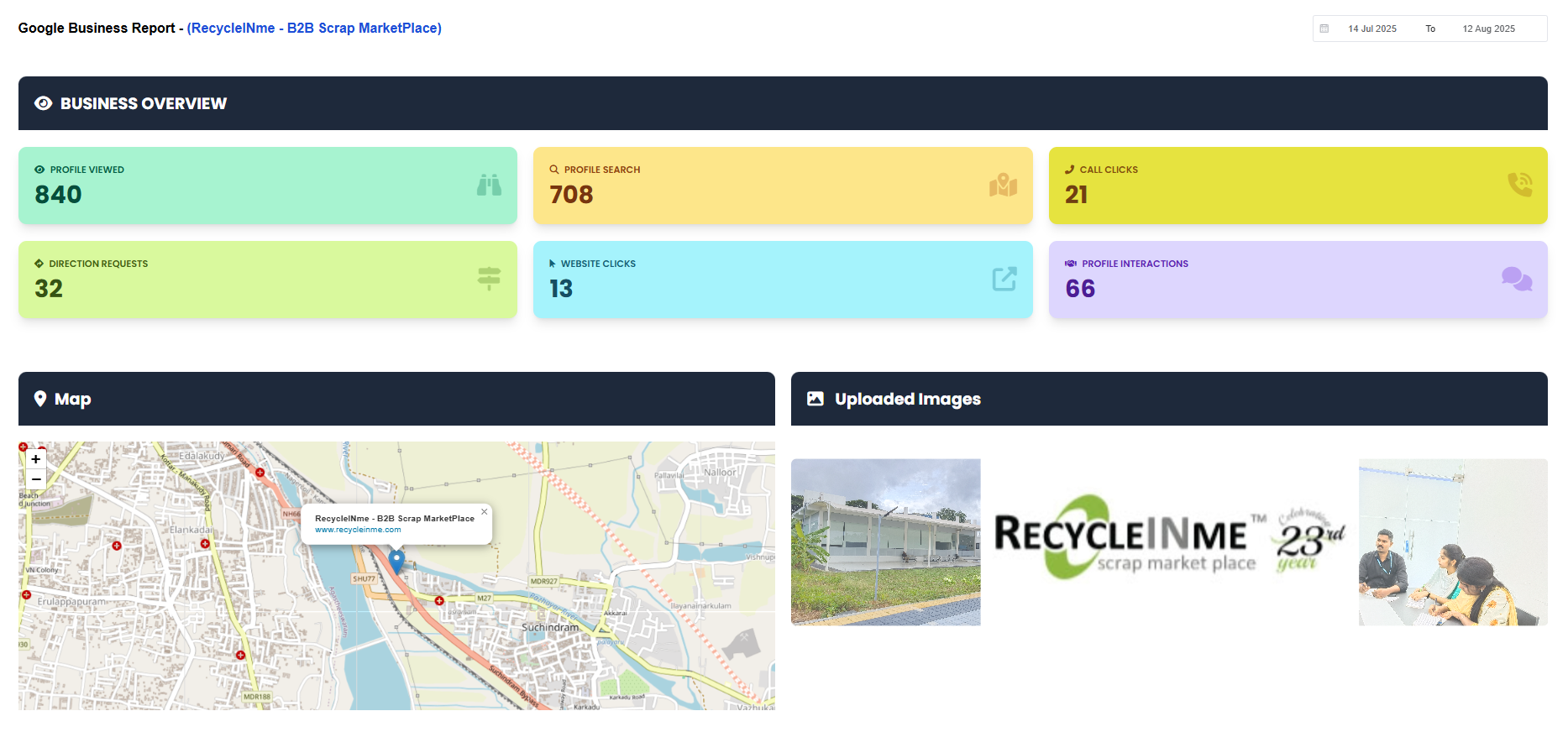Click the small phone icon next to Call Clicks label
The image size is (1568, 732).
(1070, 170)
